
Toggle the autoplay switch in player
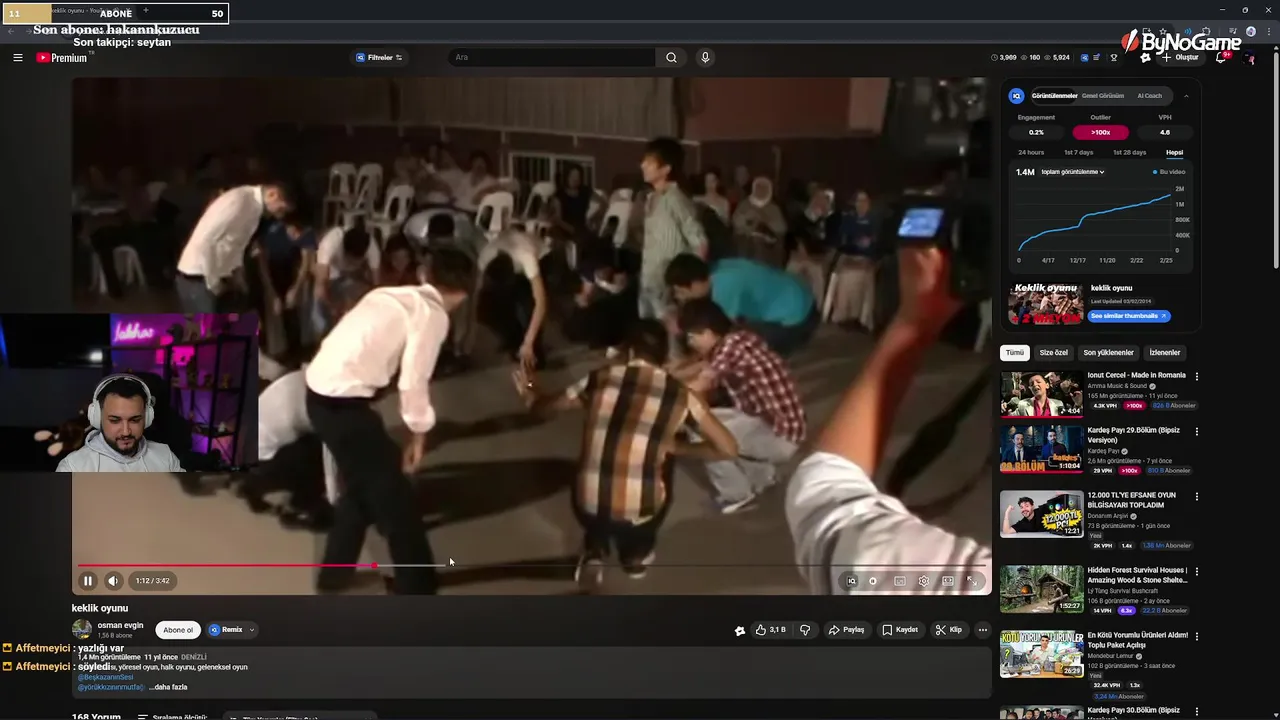pos(874,581)
